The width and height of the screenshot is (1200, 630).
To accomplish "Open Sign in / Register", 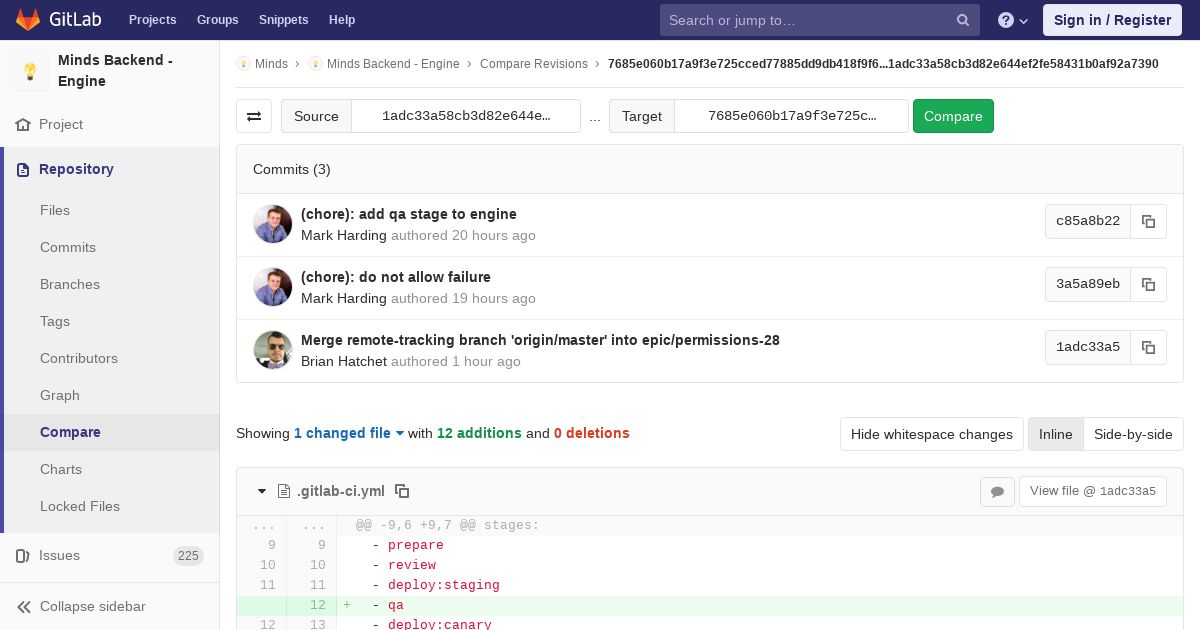I will click(x=1112, y=20).
